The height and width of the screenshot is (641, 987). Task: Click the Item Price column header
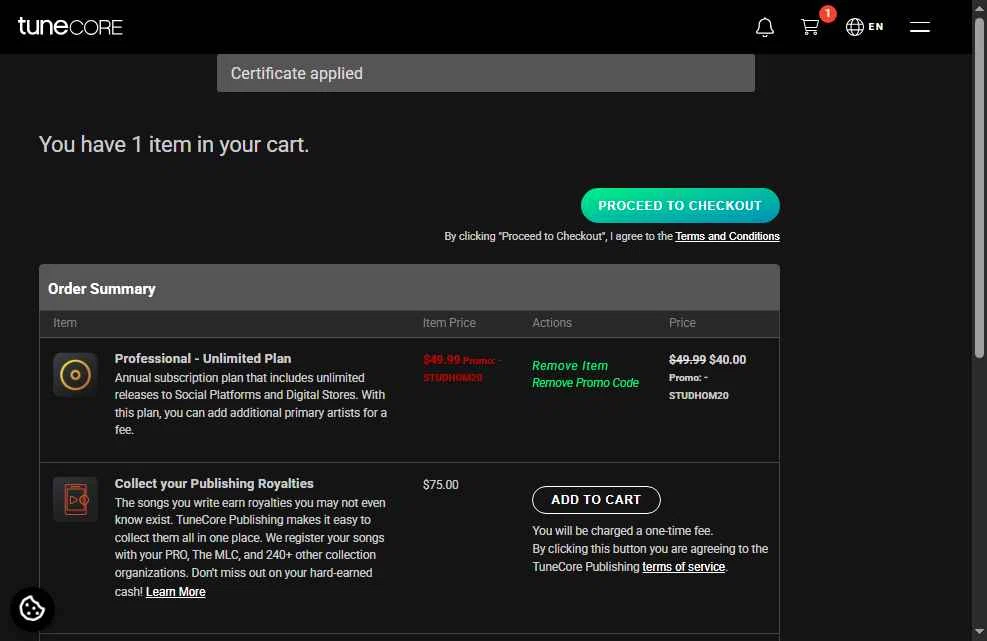[449, 323]
